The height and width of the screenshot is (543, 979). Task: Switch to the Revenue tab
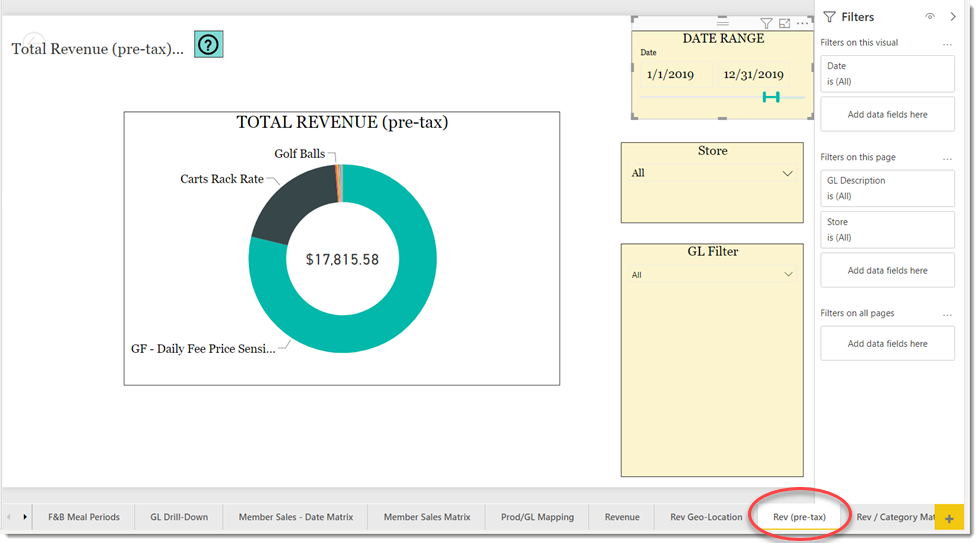[x=622, y=517]
